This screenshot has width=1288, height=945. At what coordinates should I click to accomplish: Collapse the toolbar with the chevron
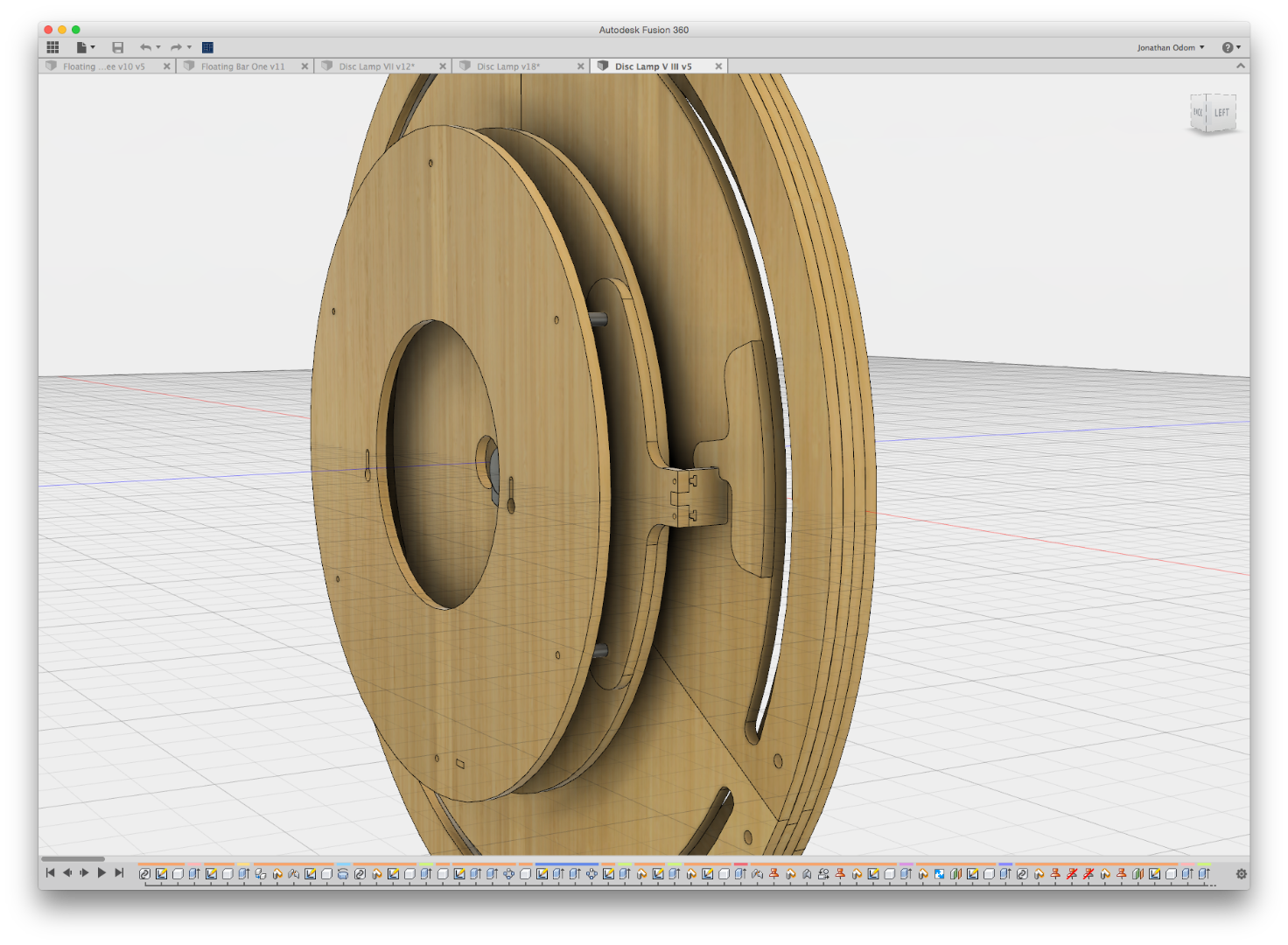click(1240, 66)
